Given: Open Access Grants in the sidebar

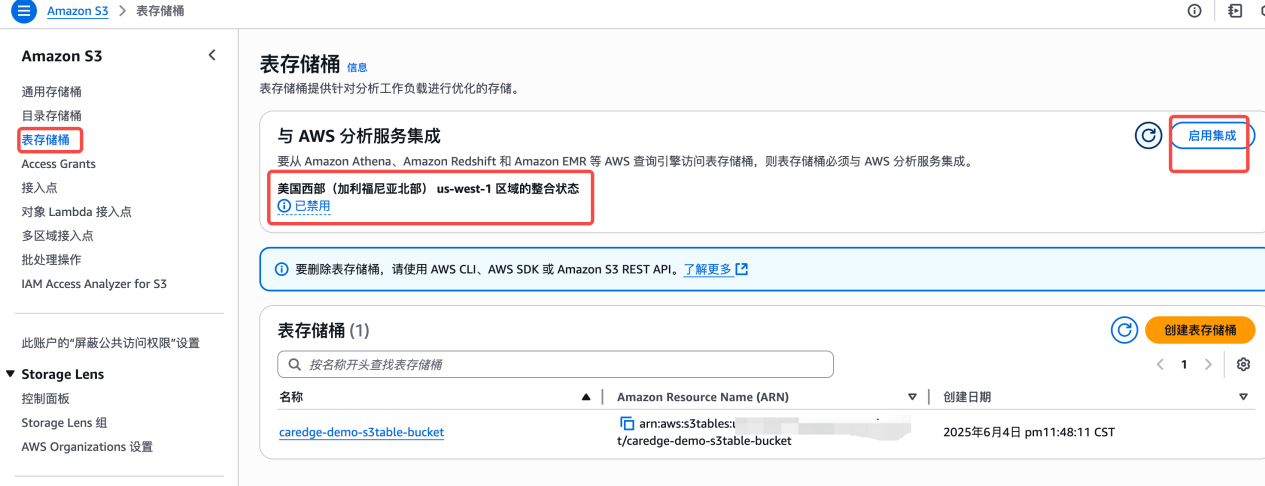Looking at the screenshot, I should pos(59,163).
